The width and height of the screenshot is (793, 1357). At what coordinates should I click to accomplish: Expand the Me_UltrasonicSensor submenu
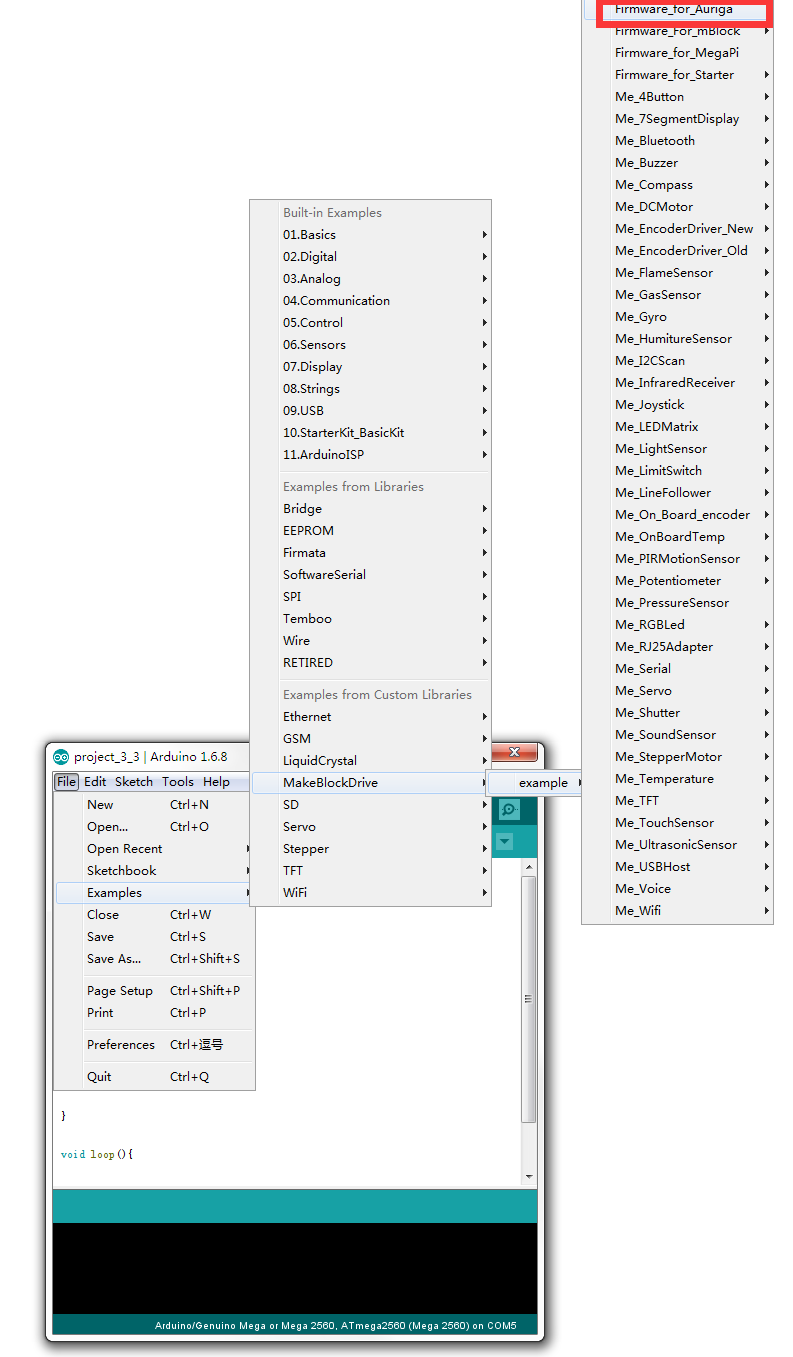tap(676, 845)
